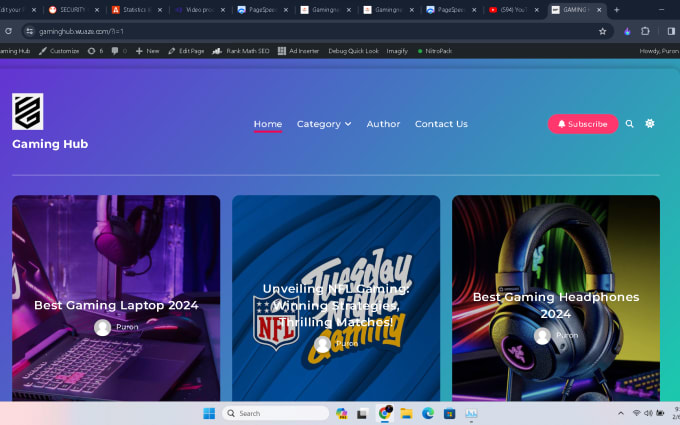Image resolution: width=680 pixels, height=425 pixels.
Task: Open the Wi-Fi network tray icon
Action: coord(636,413)
